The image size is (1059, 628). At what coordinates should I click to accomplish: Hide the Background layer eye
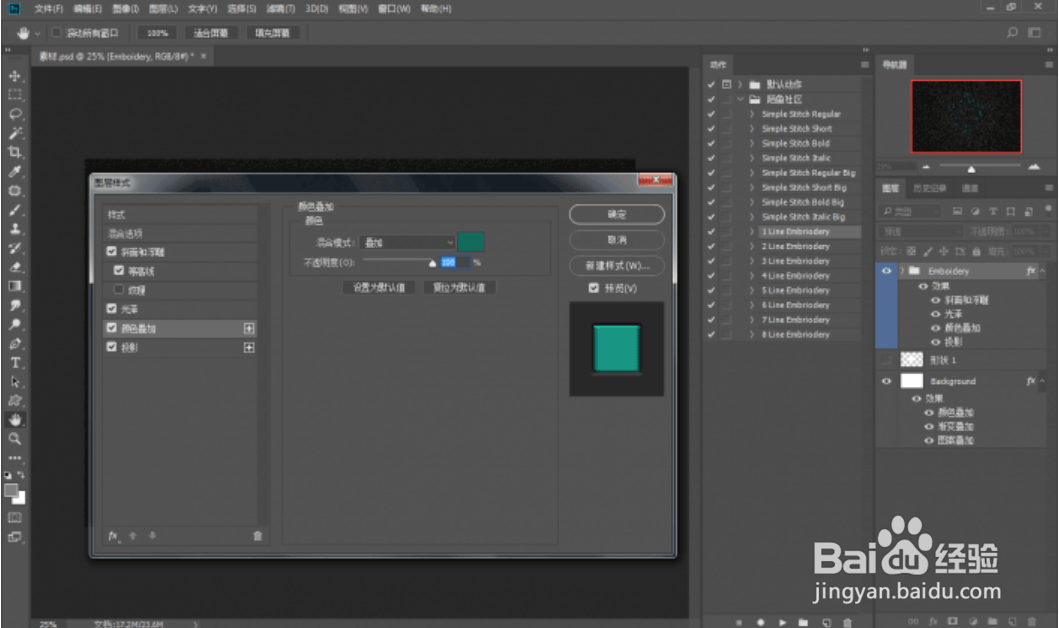886,381
